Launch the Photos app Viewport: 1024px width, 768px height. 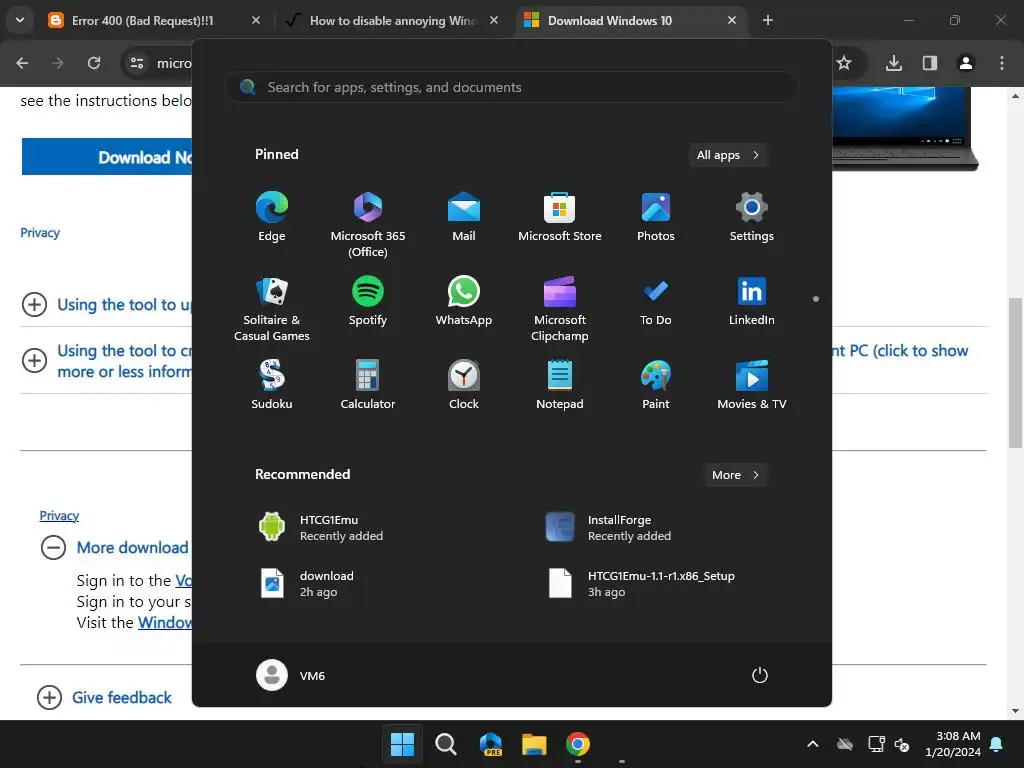coord(656,217)
